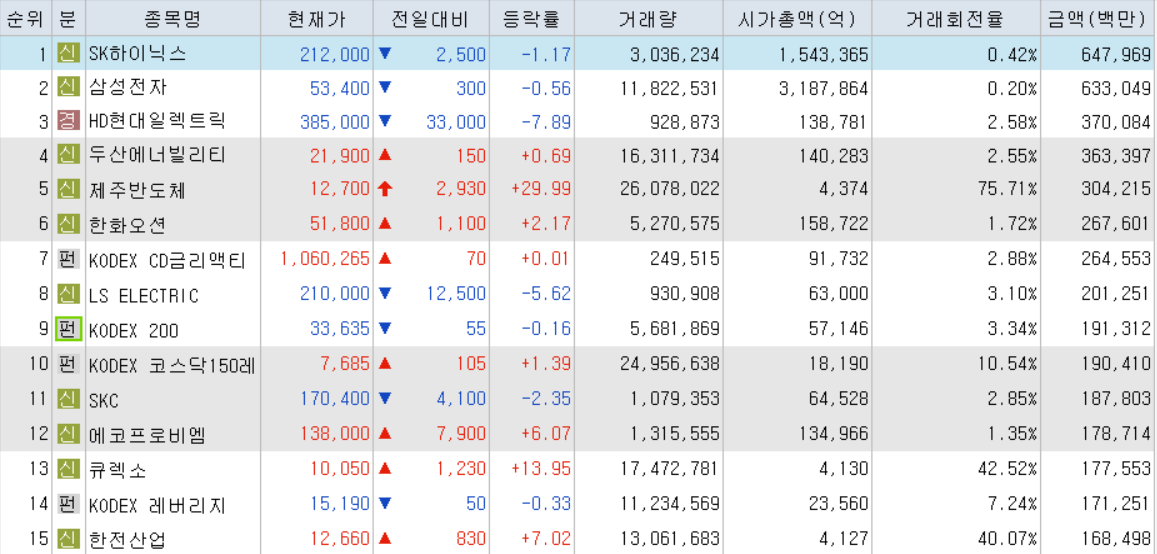Image resolution: width=1157 pixels, height=554 pixels.
Task: Click the 신 badge for SKC
Action: click(68, 399)
